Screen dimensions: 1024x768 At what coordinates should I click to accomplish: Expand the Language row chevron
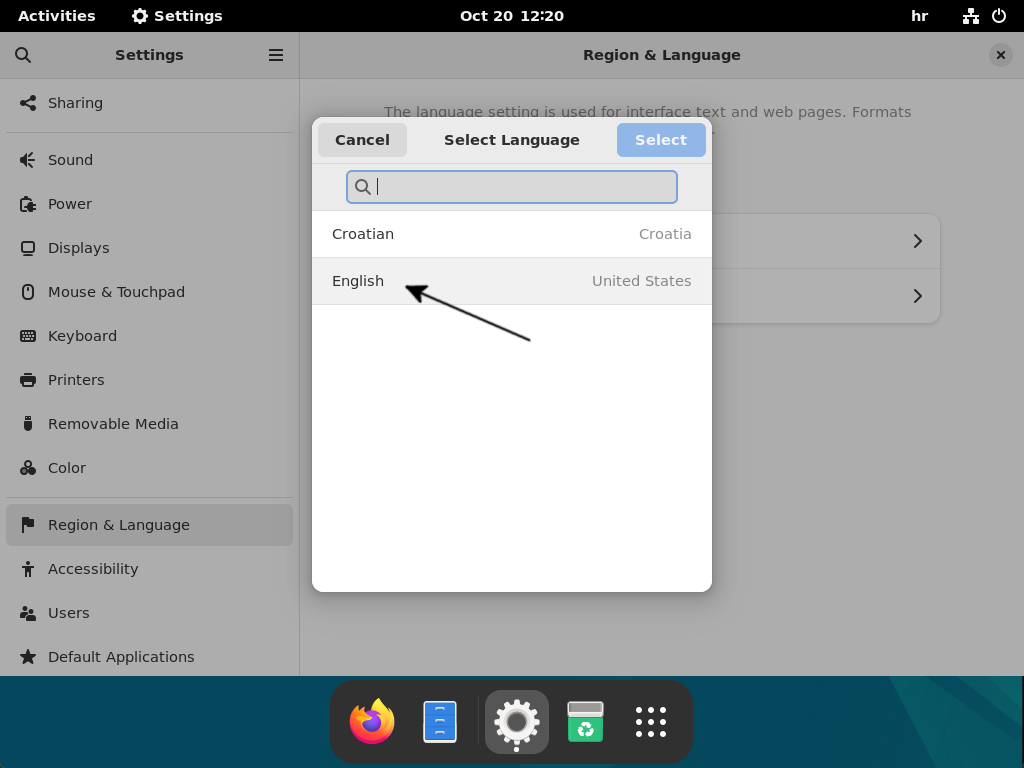tap(917, 241)
